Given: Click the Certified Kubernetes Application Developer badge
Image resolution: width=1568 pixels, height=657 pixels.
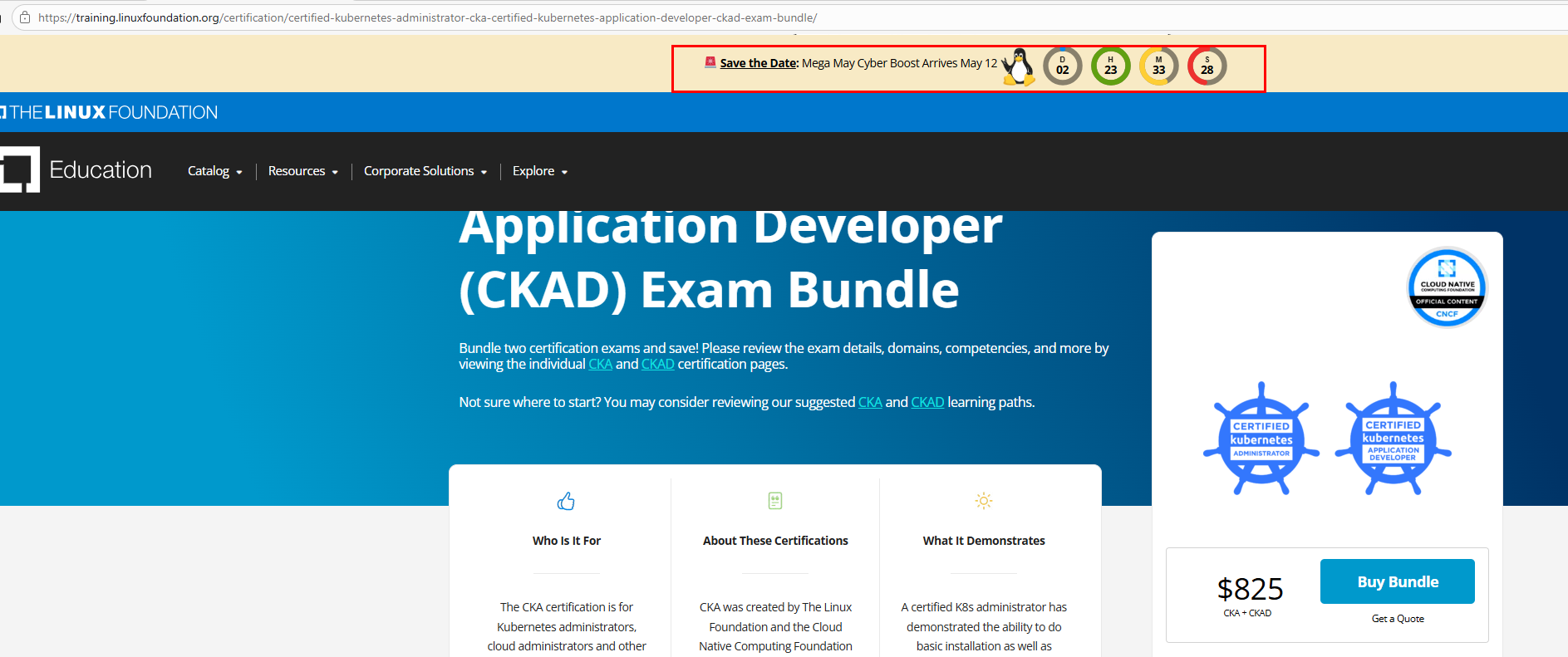Looking at the screenshot, I should 1394,439.
